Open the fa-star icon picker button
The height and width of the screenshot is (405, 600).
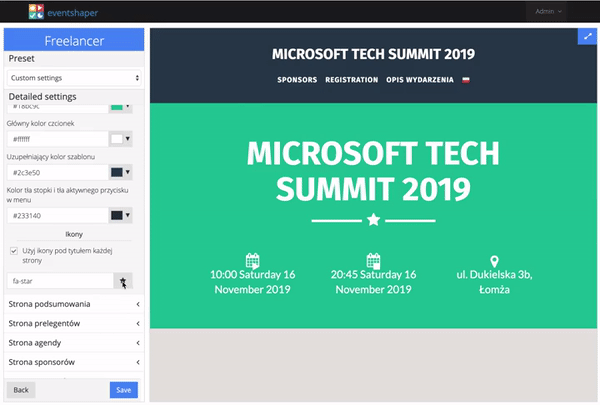point(123,281)
